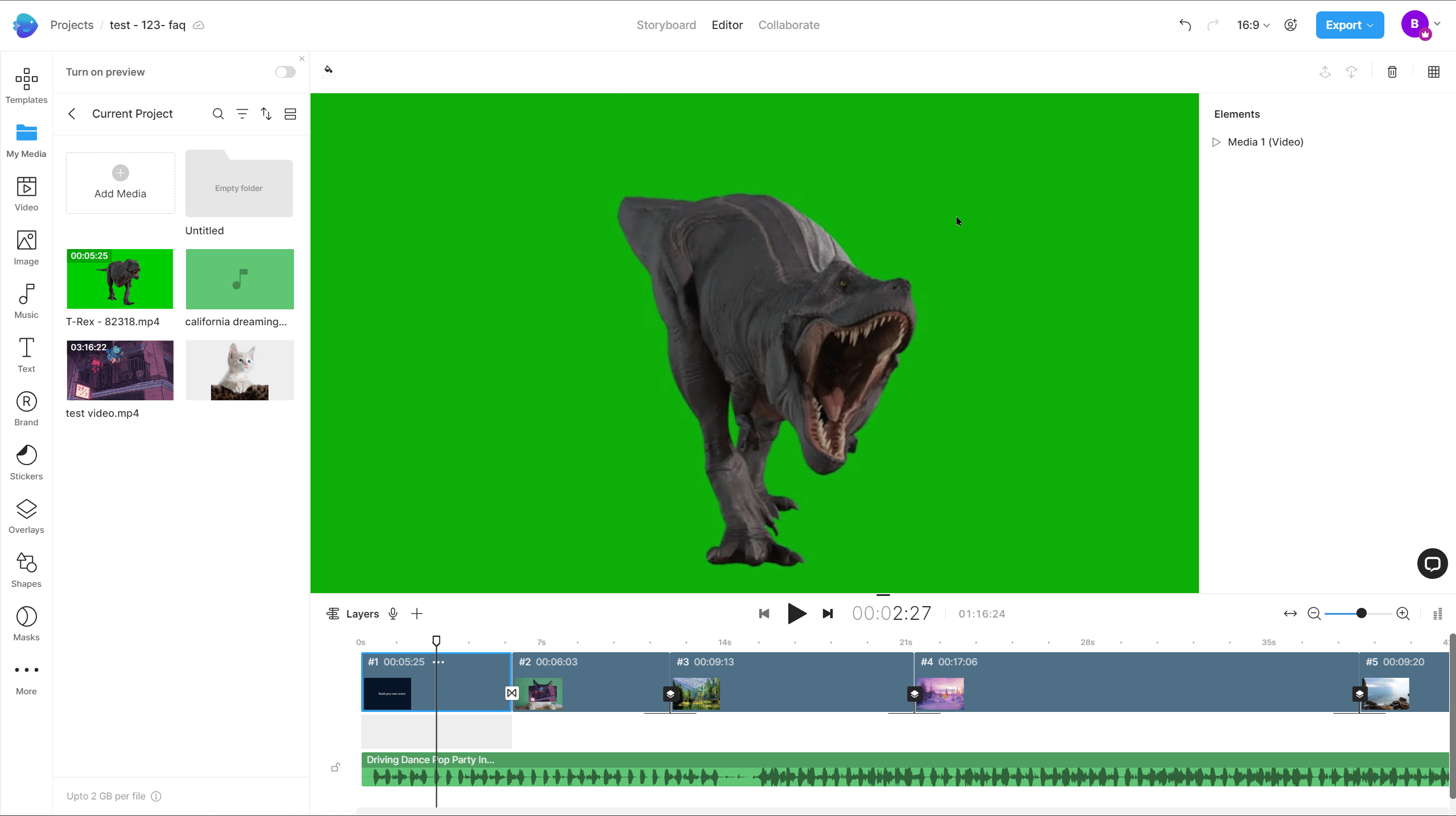Click the bring forward layer-order icon
The image size is (1456, 816).
pyautogui.click(x=1325, y=72)
